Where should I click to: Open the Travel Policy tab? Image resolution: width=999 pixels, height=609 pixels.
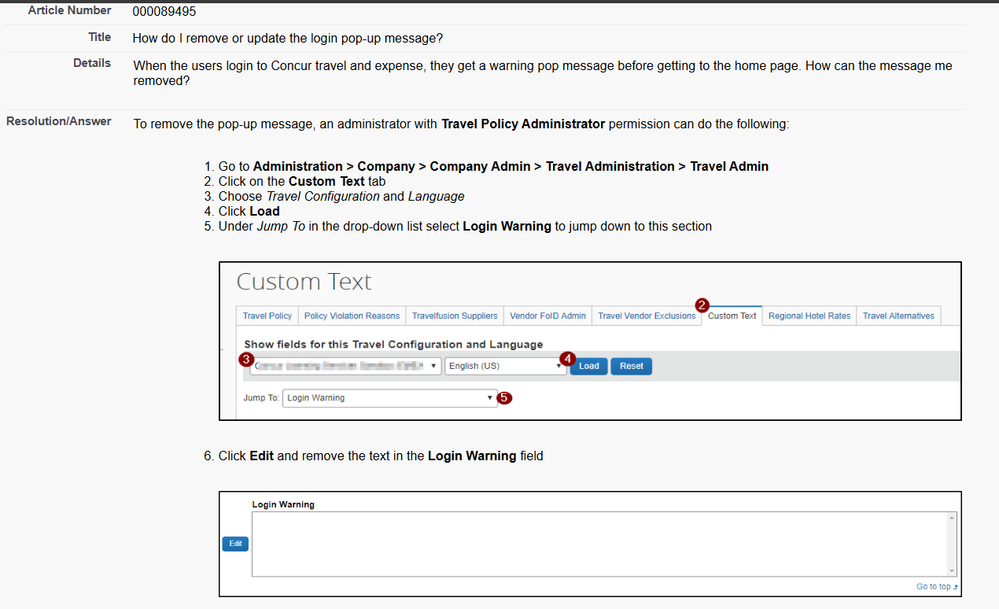[x=267, y=316]
